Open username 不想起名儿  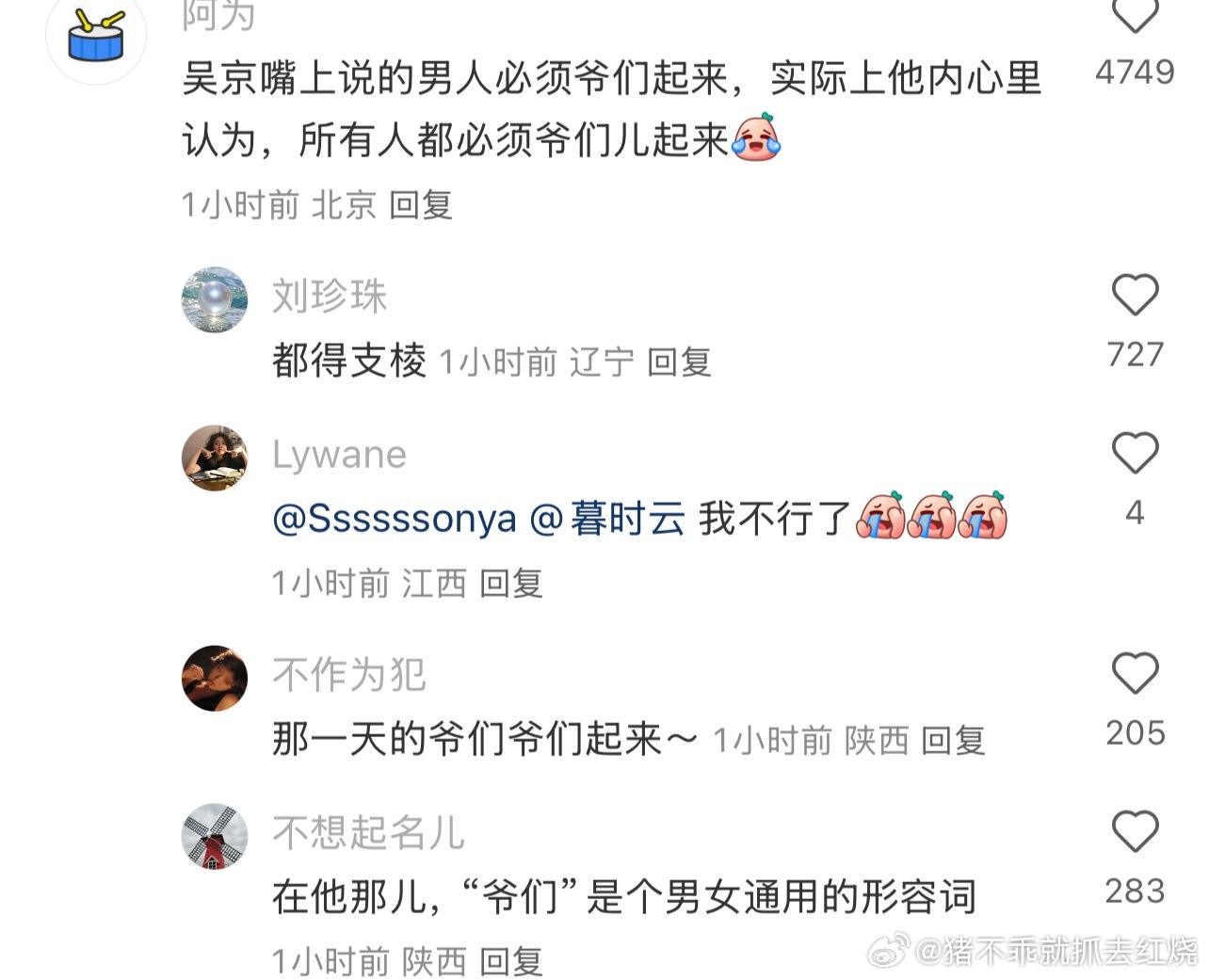pyautogui.click(x=368, y=832)
